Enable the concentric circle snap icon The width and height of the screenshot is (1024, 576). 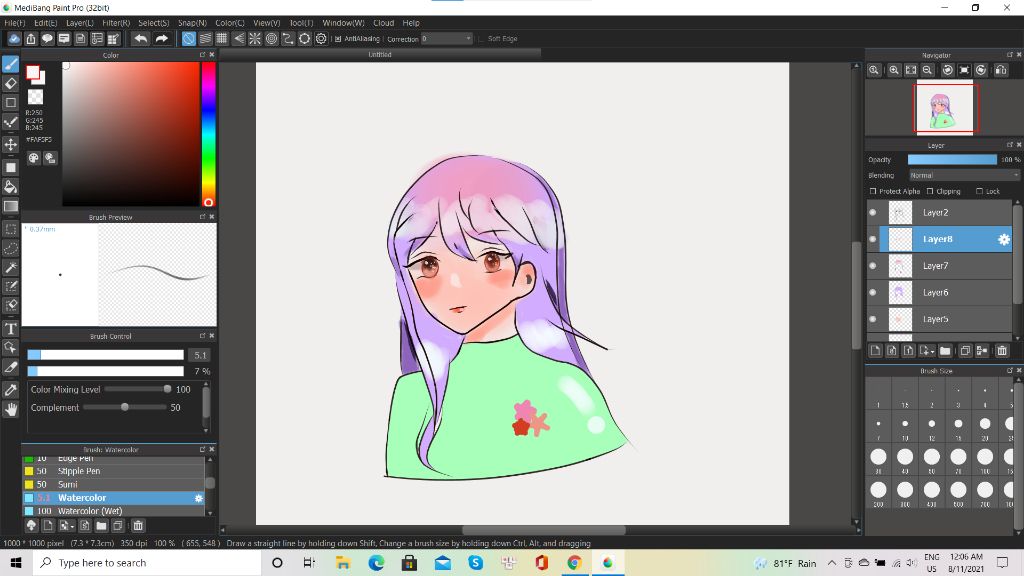272,39
